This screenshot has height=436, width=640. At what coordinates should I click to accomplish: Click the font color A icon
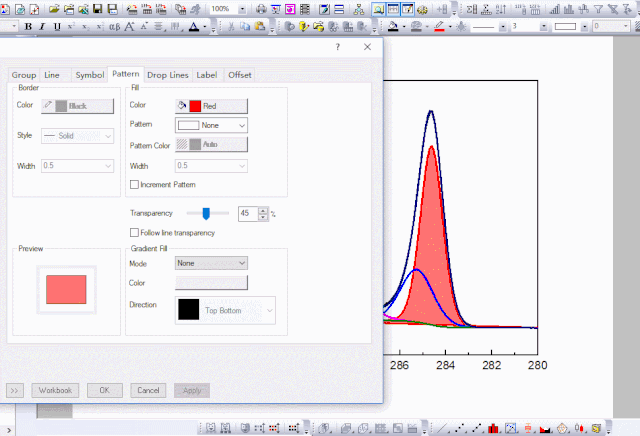pos(192,26)
